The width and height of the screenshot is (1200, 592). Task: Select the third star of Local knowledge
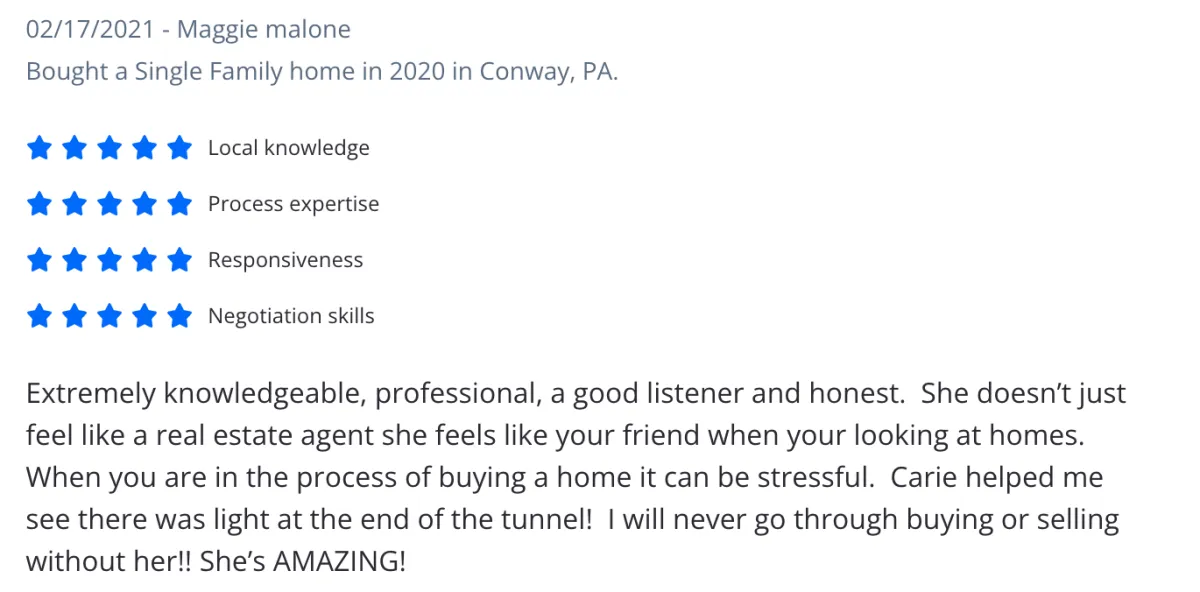109,148
